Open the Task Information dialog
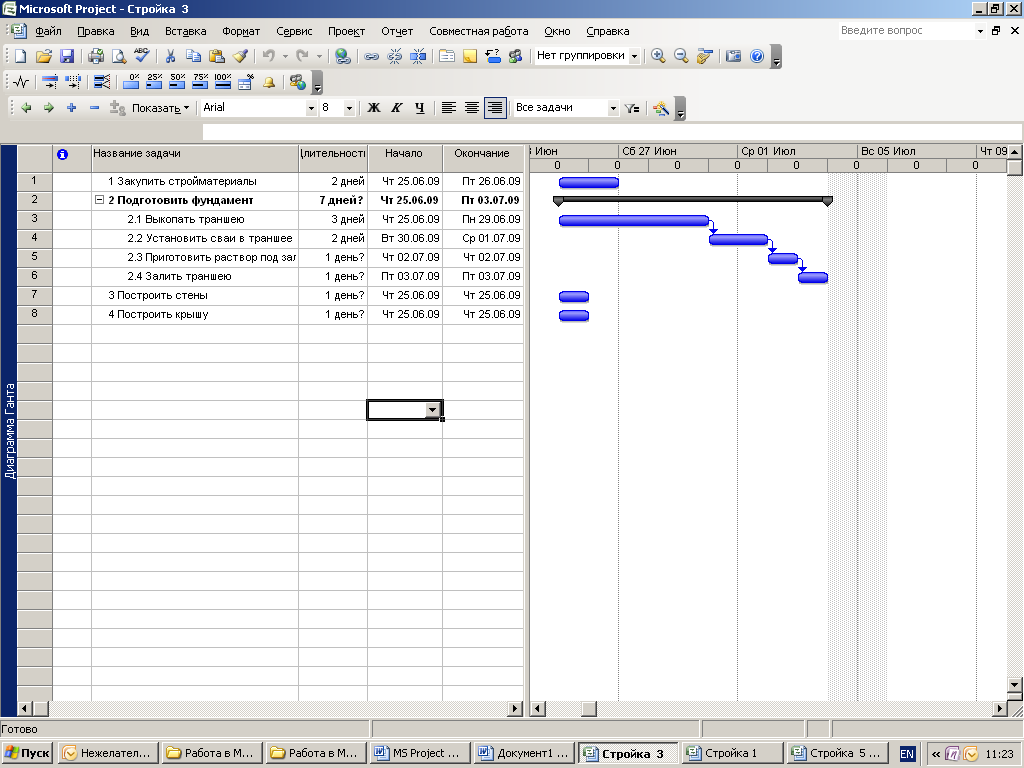This screenshot has width=1024, height=768. pos(447,56)
